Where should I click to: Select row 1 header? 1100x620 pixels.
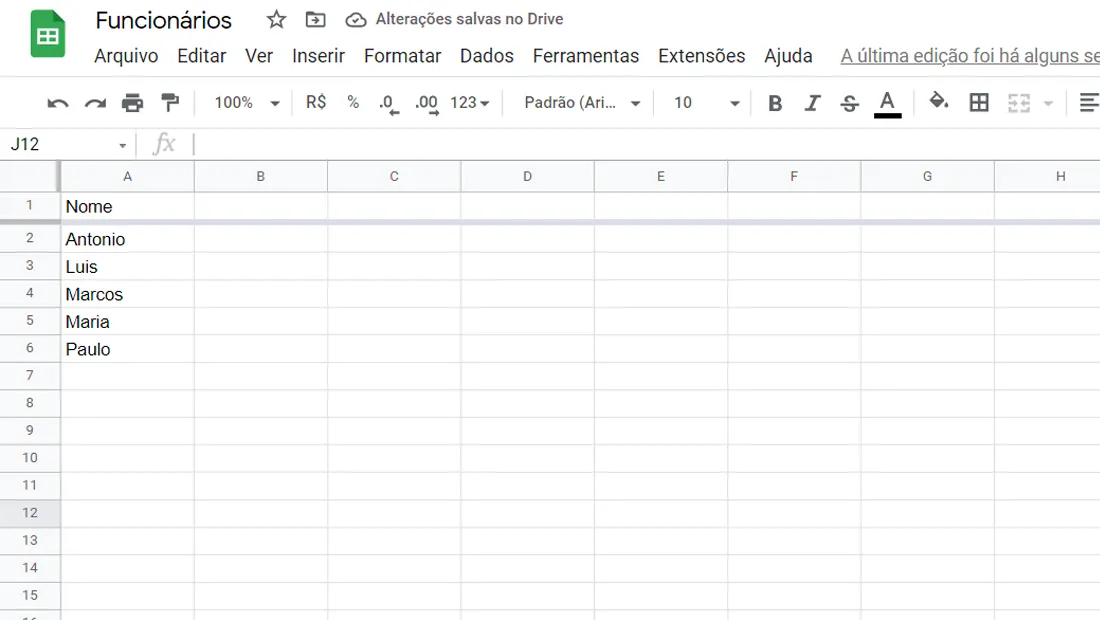coord(29,205)
